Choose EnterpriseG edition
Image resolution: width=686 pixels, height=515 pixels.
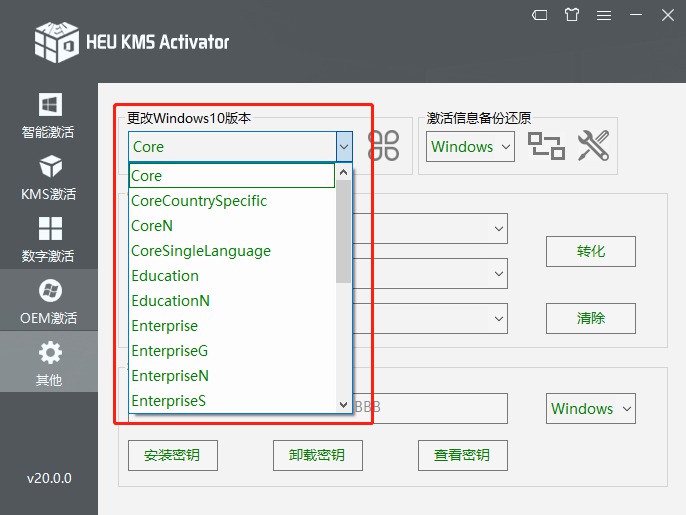click(x=232, y=350)
